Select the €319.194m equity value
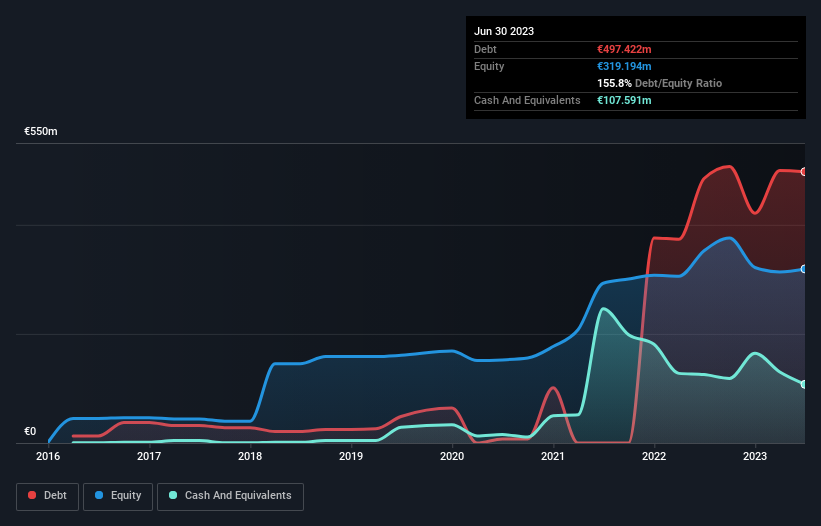Screen dimensions: 821x526 (x=624, y=66)
